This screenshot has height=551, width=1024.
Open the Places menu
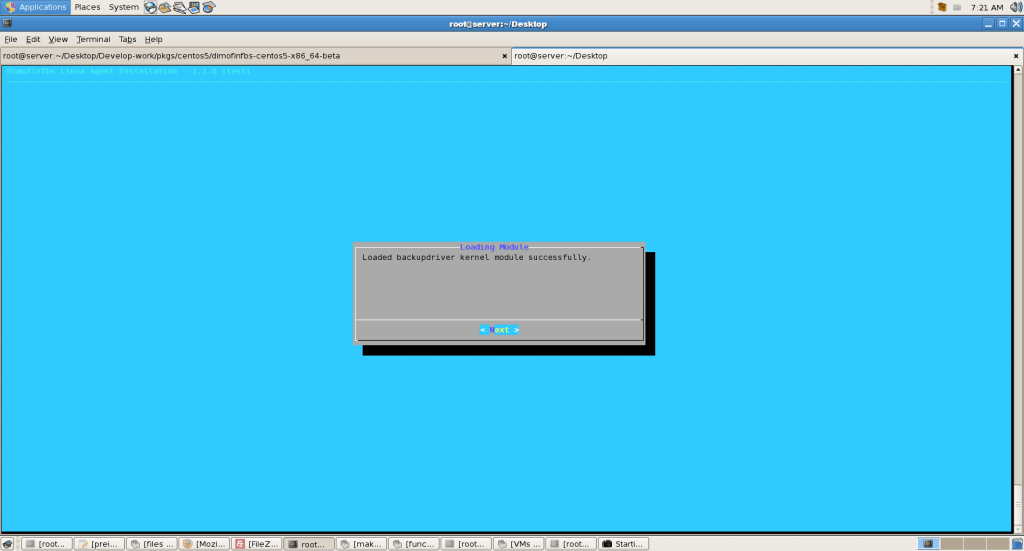(87, 7)
